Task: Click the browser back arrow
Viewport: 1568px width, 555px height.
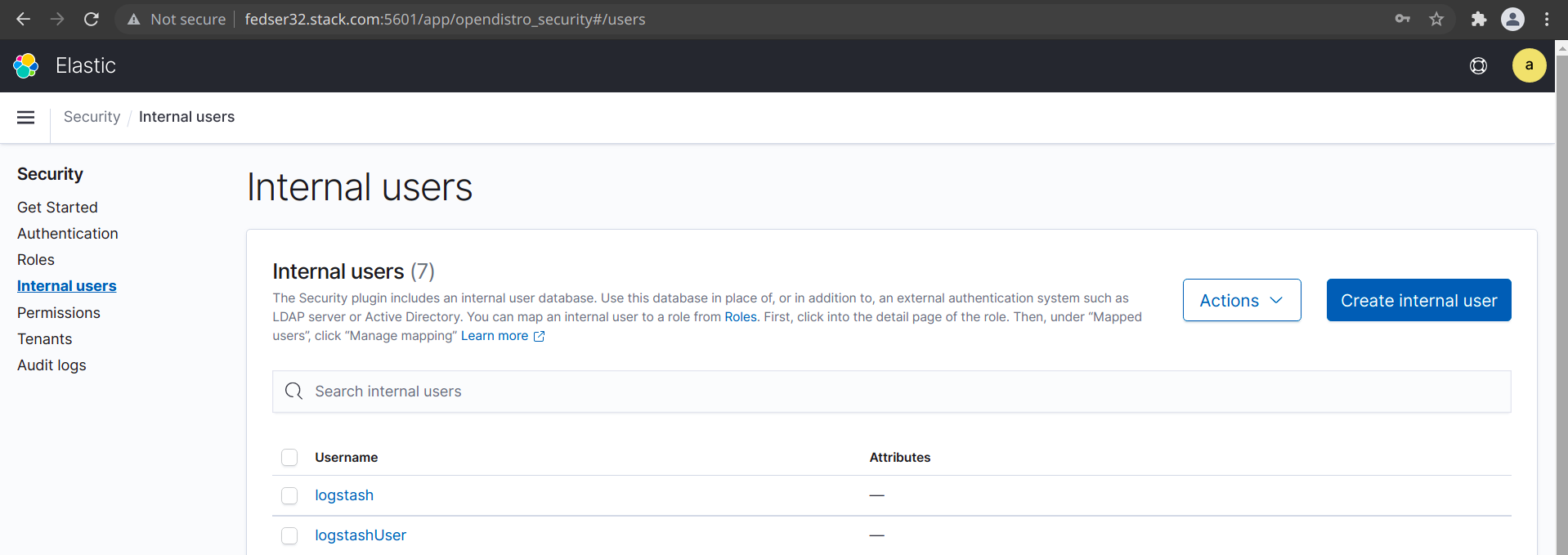Action: pos(23,19)
